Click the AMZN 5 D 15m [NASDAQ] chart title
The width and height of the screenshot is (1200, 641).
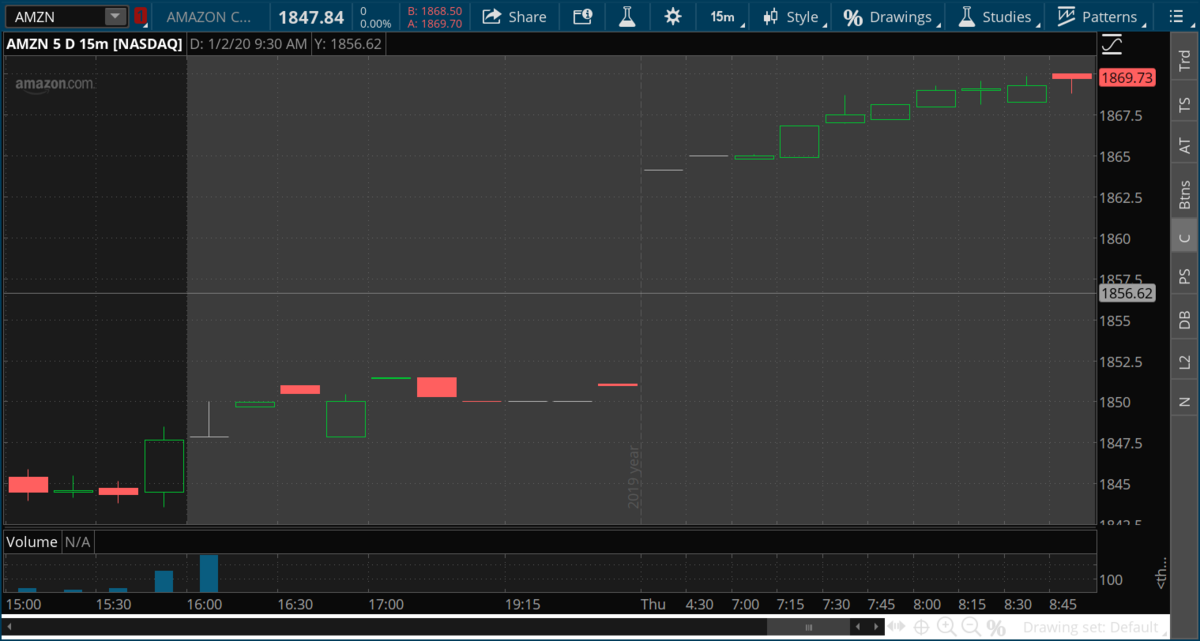pyautogui.click(x=94, y=45)
